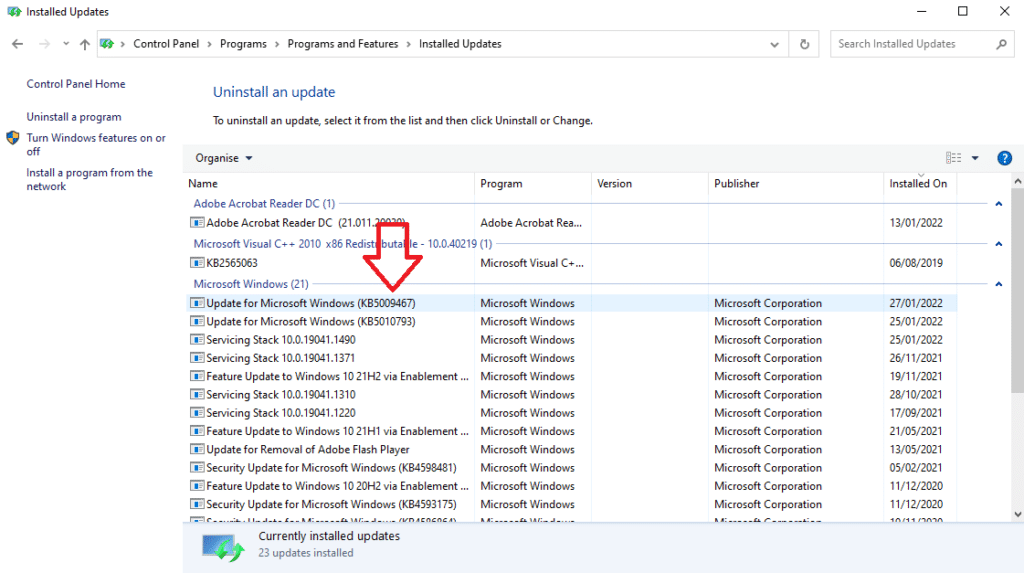Viewport: 1024px width, 573px height.
Task: Select Update for Microsoft Windows (KB5010793)
Action: [572, 321]
